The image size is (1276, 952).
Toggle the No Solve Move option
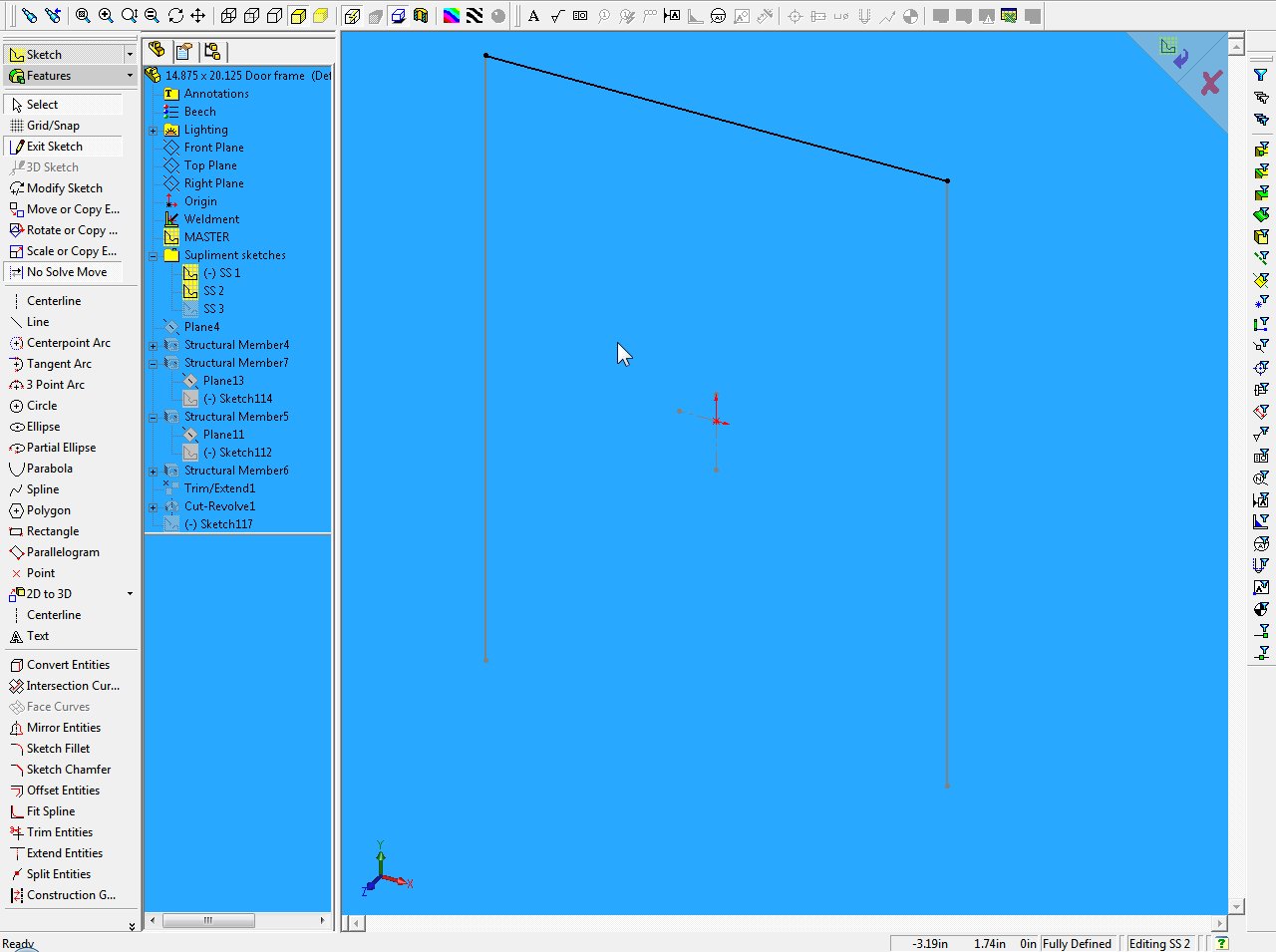[66, 272]
